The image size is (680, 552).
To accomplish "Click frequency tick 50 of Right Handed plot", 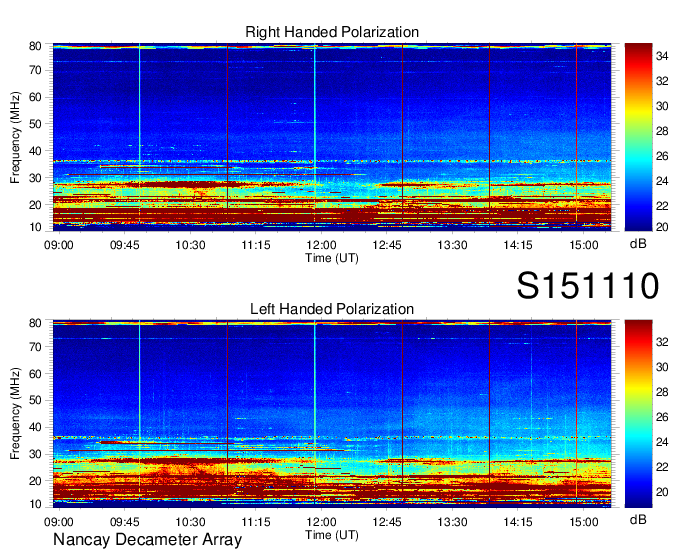I will [x=35, y=124].
